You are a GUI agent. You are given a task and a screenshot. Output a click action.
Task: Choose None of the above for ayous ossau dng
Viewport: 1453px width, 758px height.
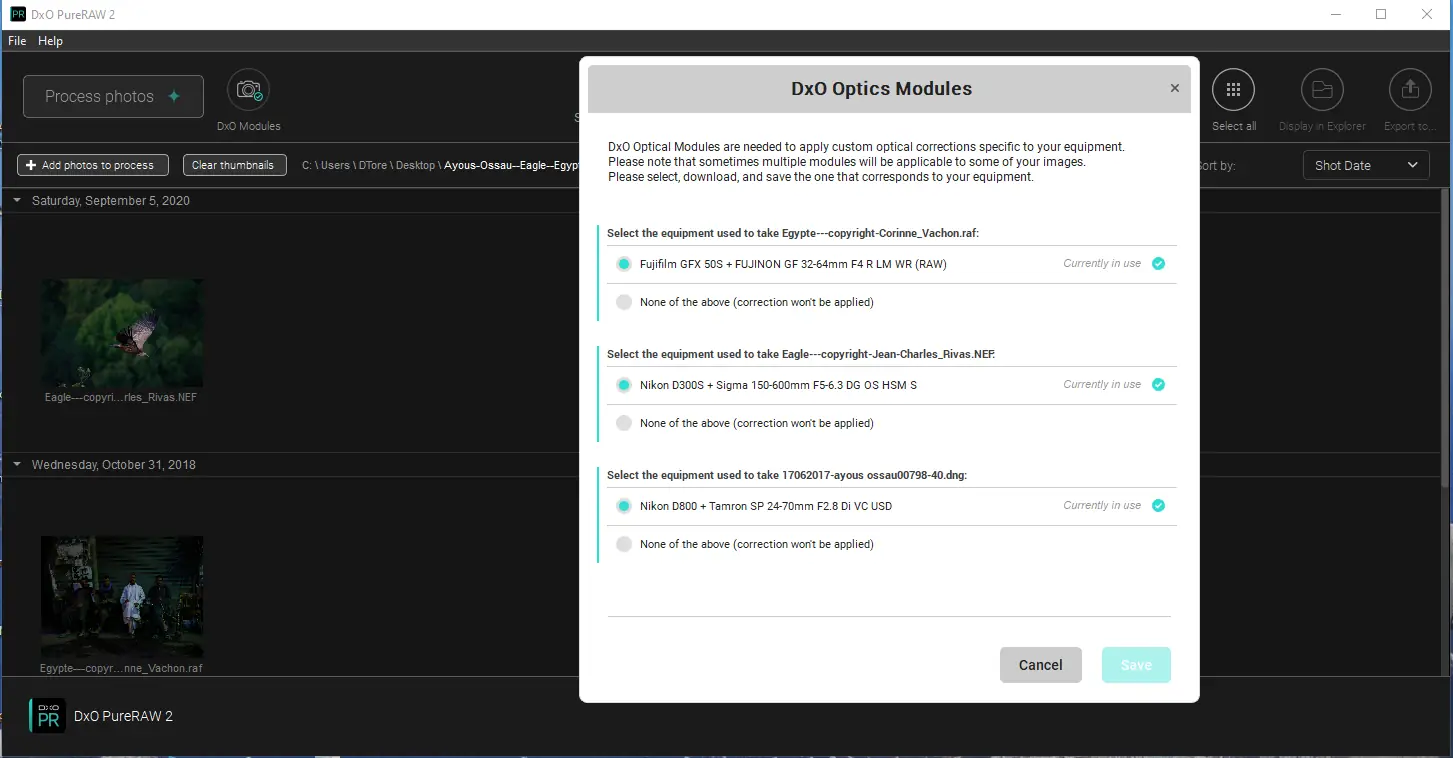tap(624, 544)
